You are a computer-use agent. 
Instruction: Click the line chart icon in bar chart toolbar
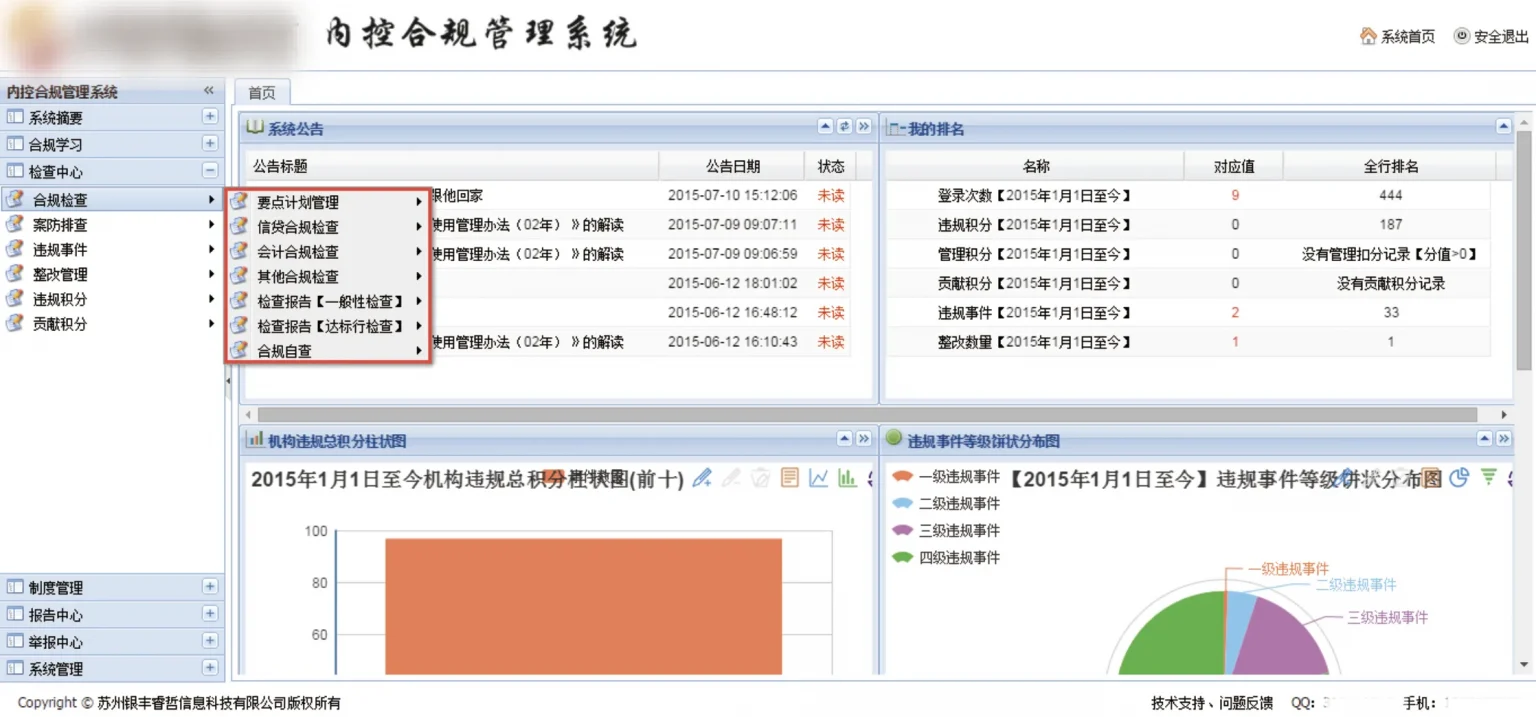[818, 478]
